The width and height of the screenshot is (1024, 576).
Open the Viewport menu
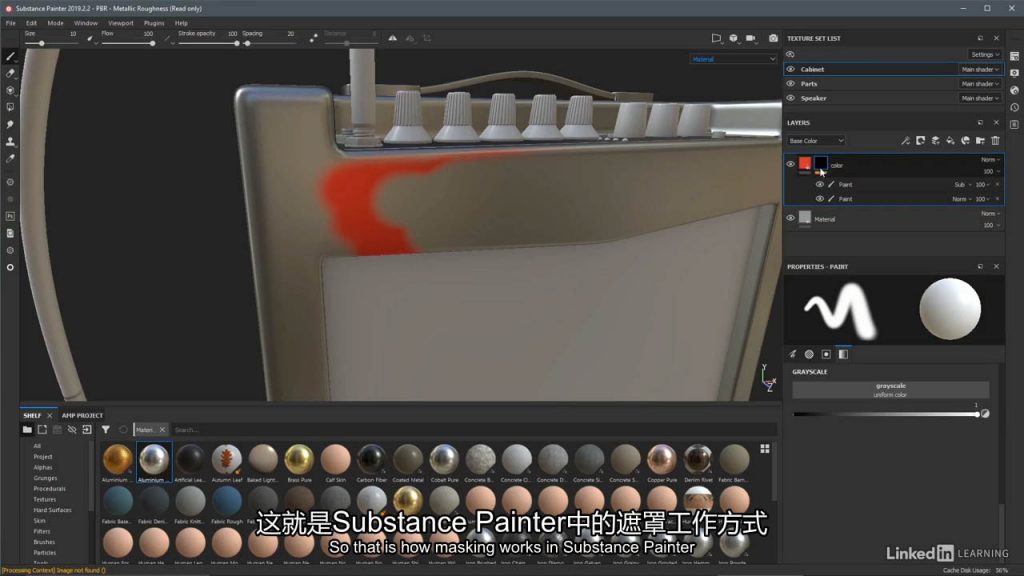point(120,23)
